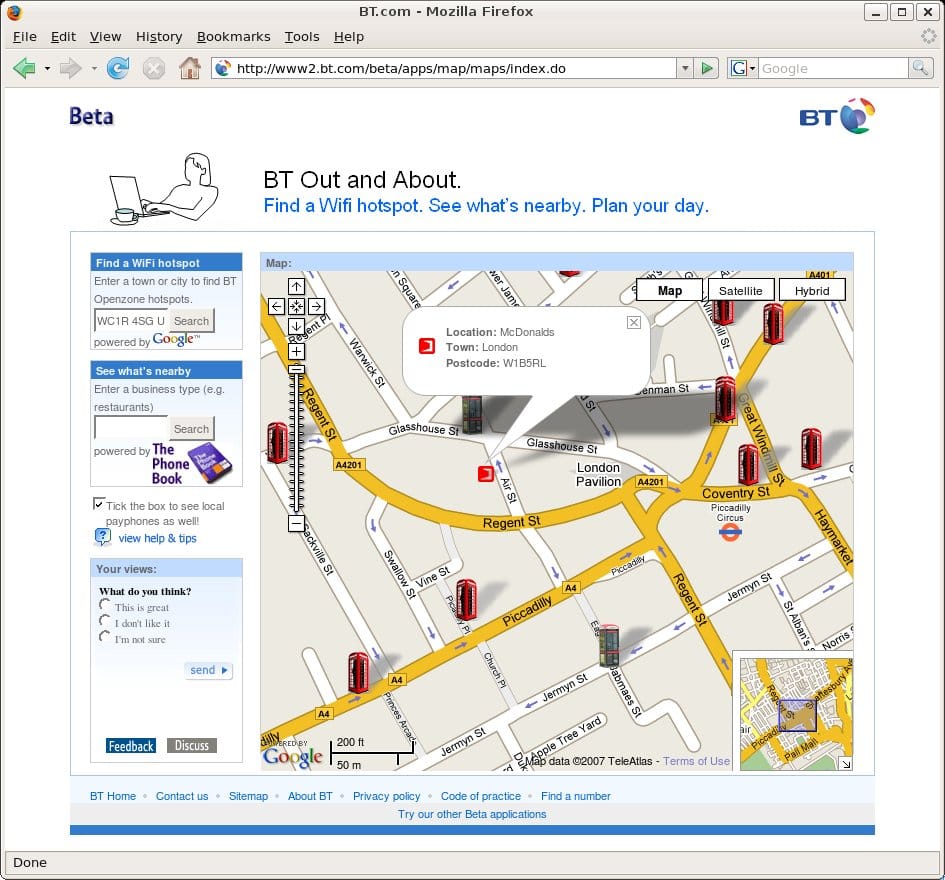Zoom in using the map plus button
The width and height of the screenshot is (945, 880).
tap(296, 351)
